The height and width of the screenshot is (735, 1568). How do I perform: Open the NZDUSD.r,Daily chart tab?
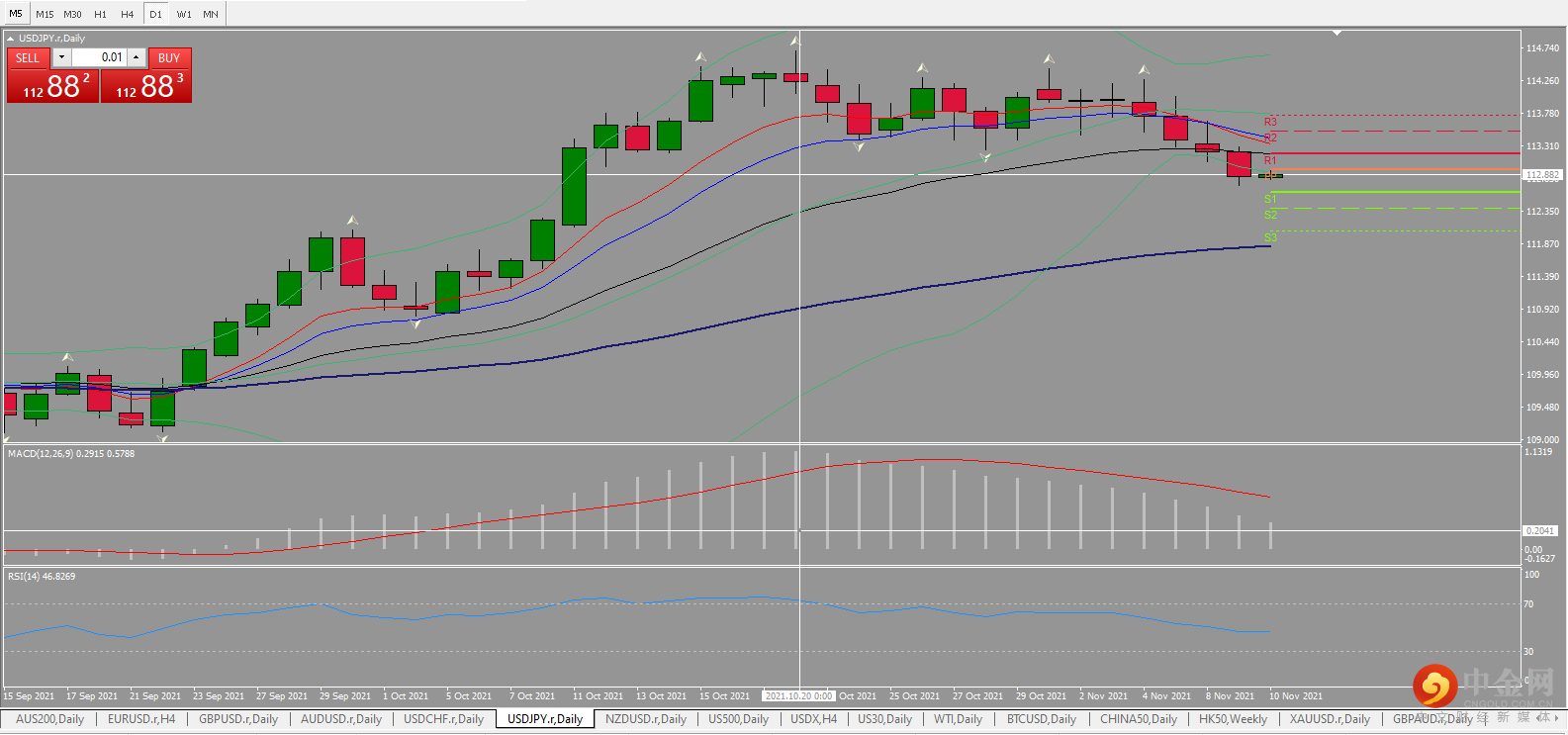pyautogui.click(x=646, y=719)
